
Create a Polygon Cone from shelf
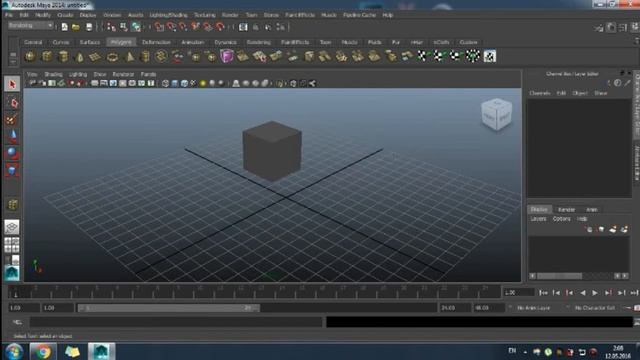click(x=80, y=56)
